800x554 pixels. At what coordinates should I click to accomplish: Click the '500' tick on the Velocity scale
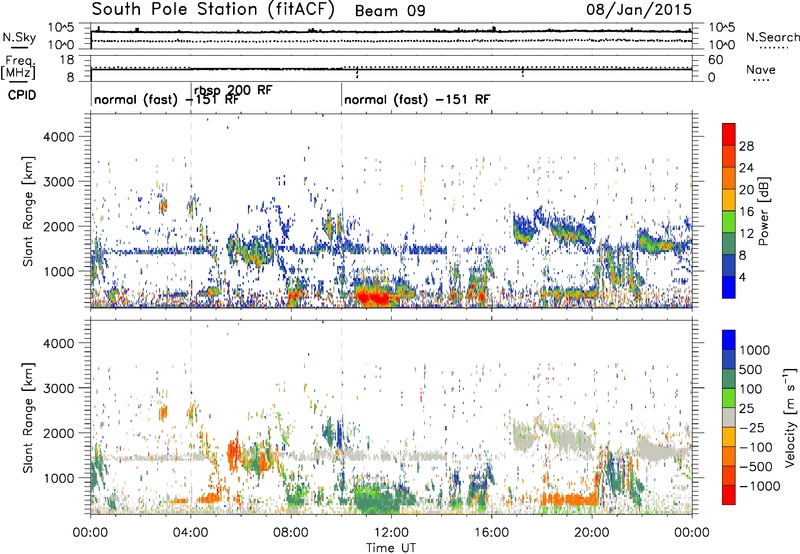pos(750,370)
